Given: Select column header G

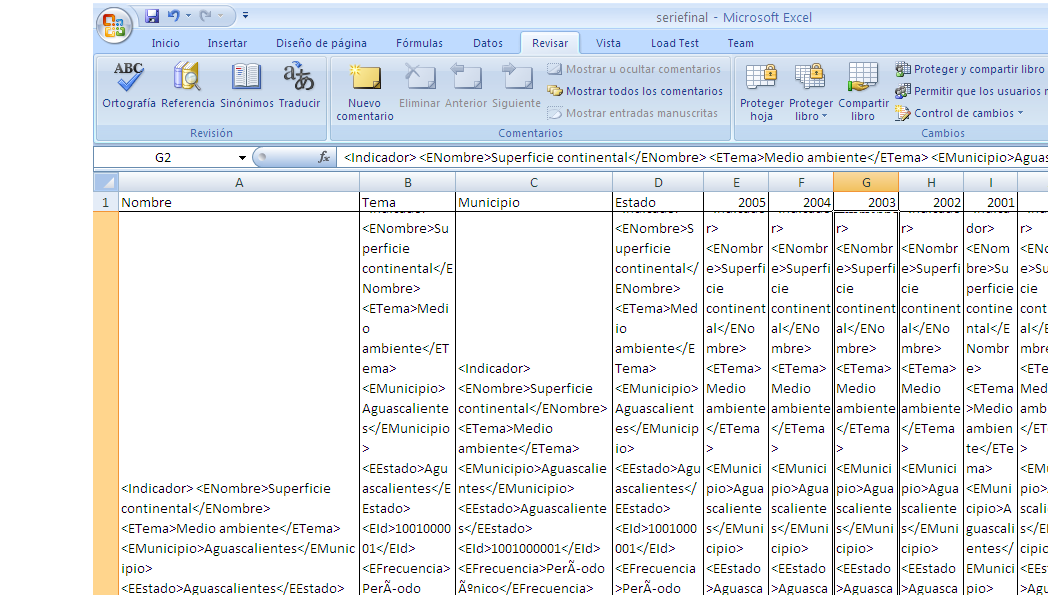Looking at the screenshot, I should click(x=866, y=183).
